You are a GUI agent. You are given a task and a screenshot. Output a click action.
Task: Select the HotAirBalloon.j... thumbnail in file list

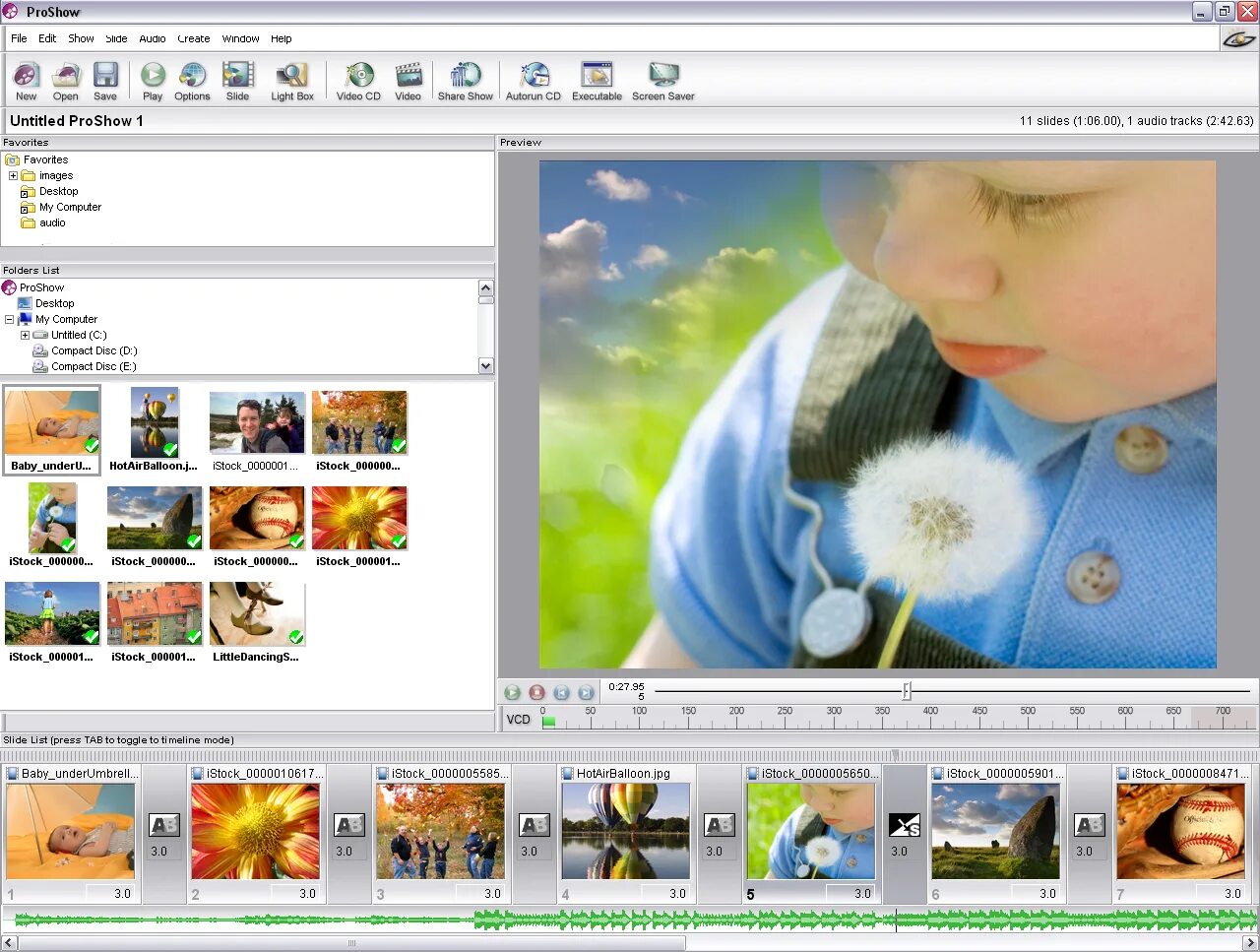point(154,430)
